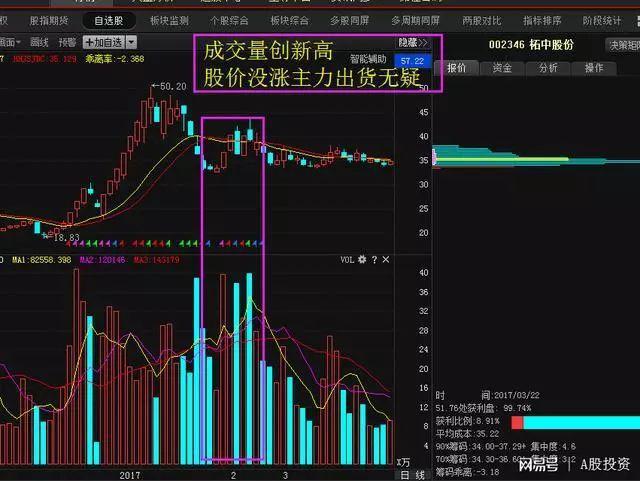Open 两股对比 comparison view

pos(482,21)
